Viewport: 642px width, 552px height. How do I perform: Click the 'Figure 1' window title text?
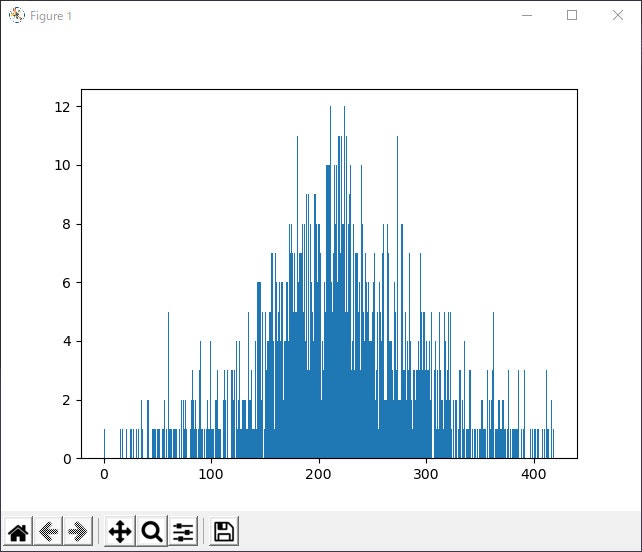coord(51,16)
